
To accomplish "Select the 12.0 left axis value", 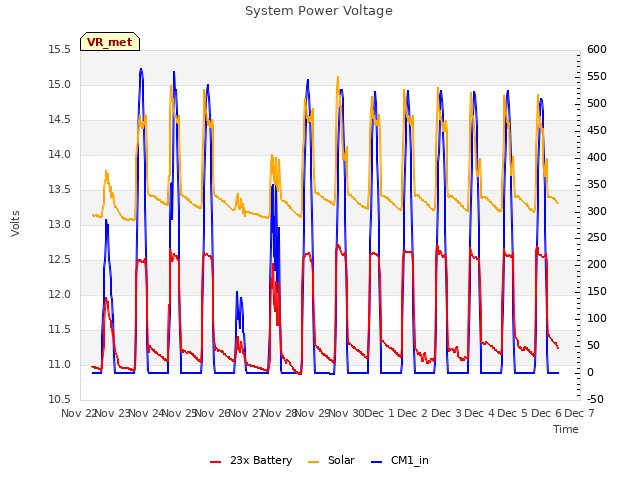I will (60, 295).
